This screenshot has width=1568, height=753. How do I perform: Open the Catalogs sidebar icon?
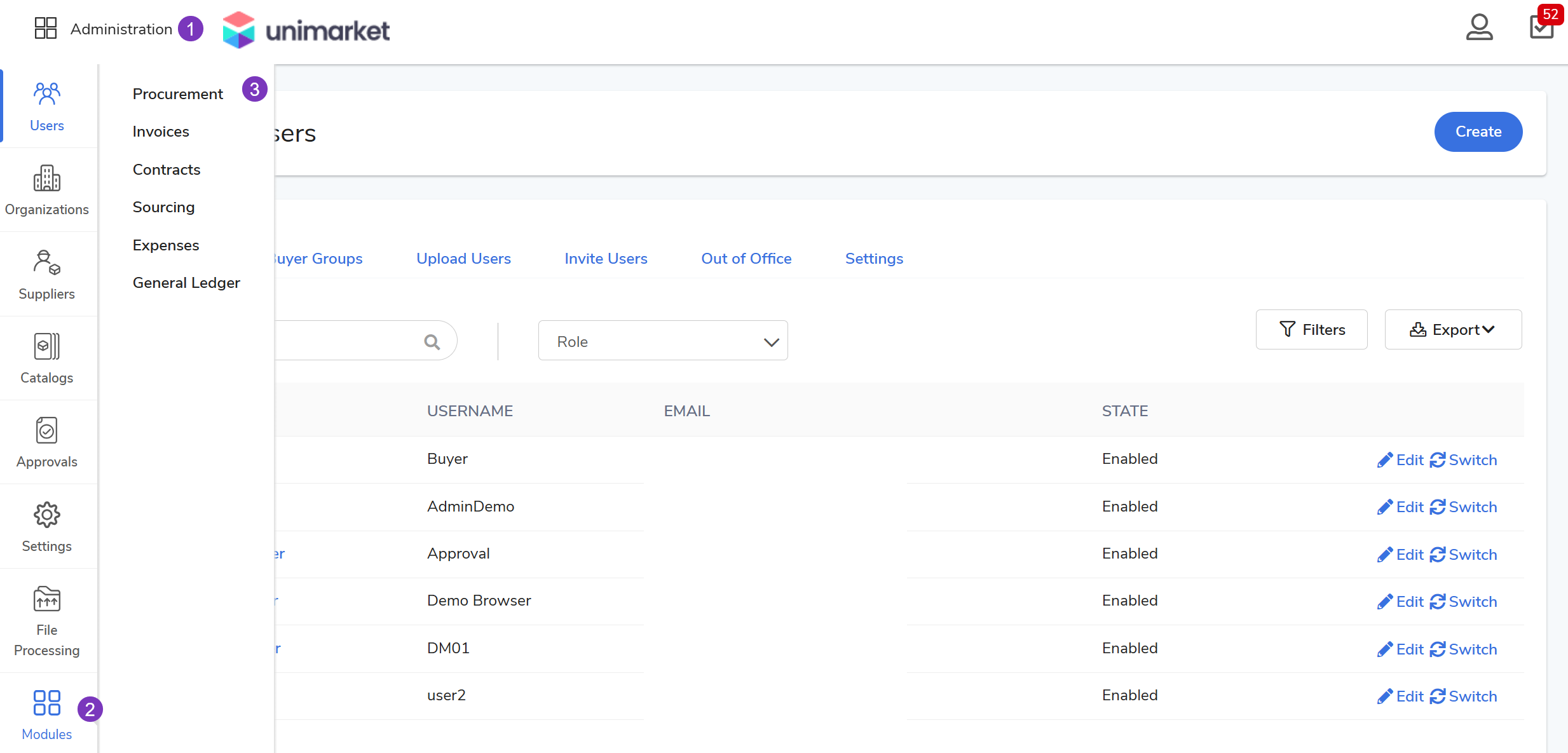47,358
